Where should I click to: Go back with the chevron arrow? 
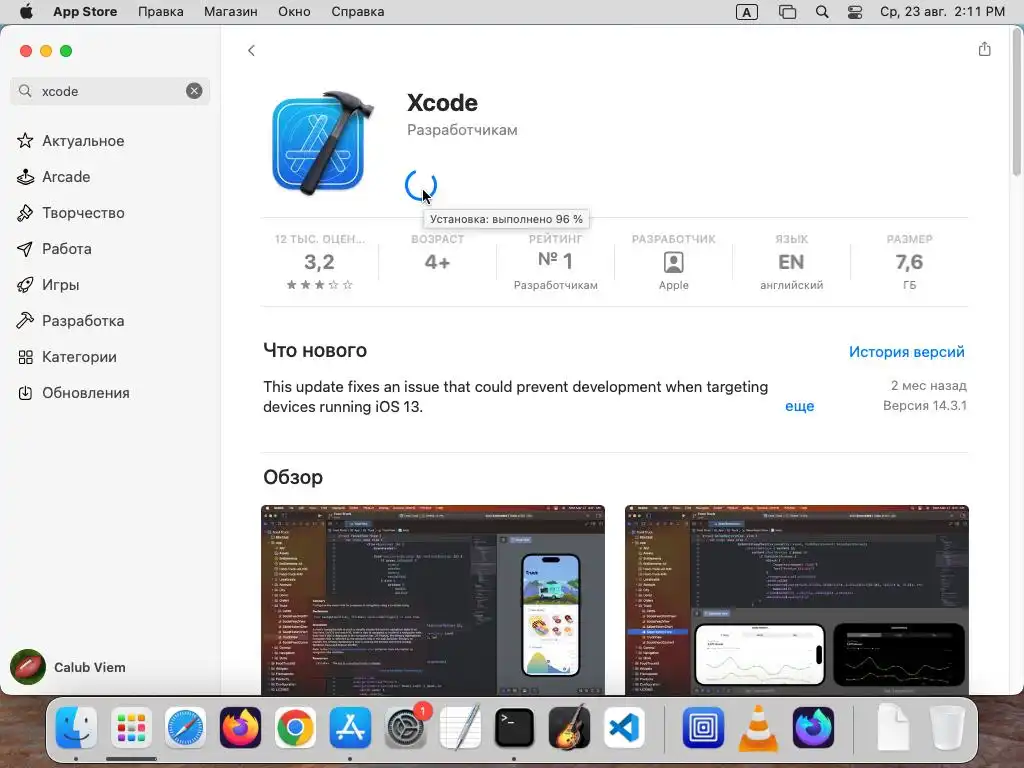click(x=251, y=50)
